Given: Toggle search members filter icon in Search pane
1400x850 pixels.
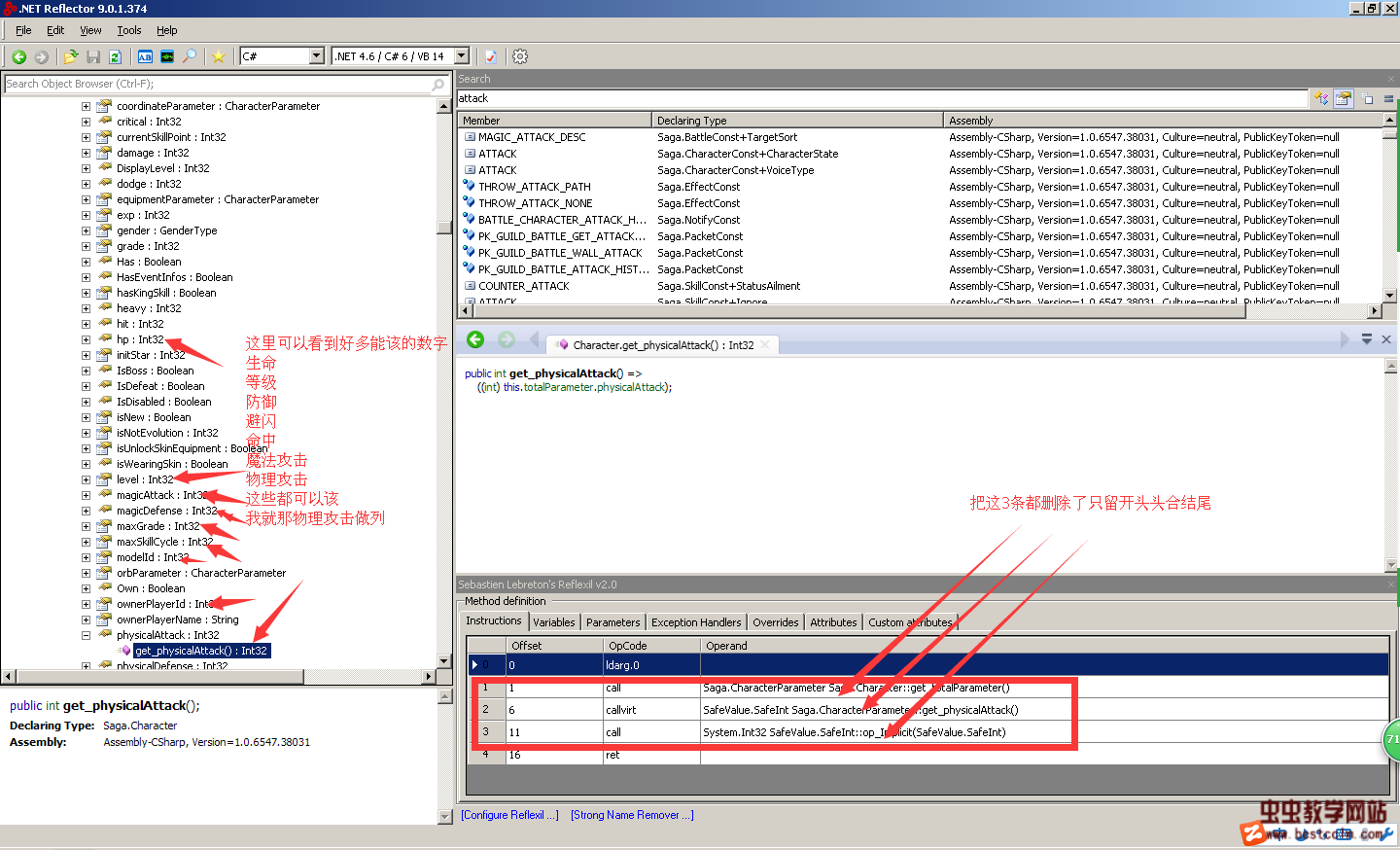Looking at the screenshot, I should click(x=1344, y=98).
